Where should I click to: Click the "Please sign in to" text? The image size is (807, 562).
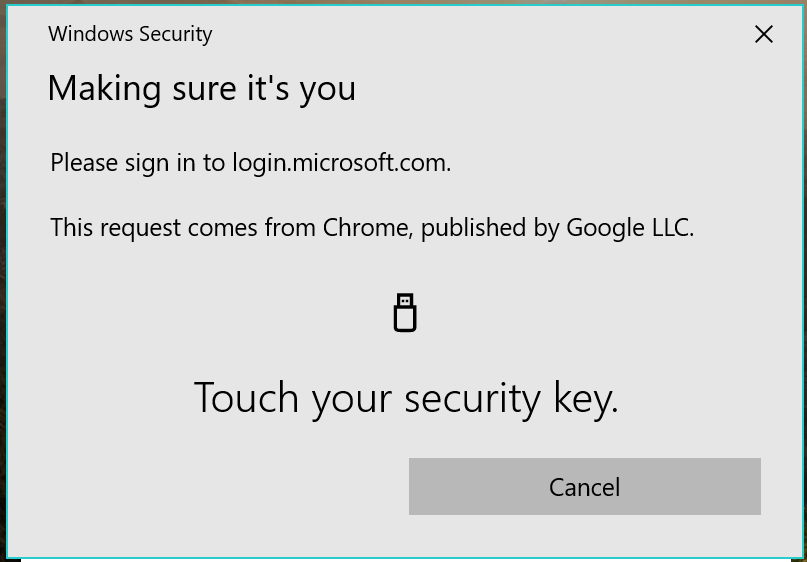(138, 162)
